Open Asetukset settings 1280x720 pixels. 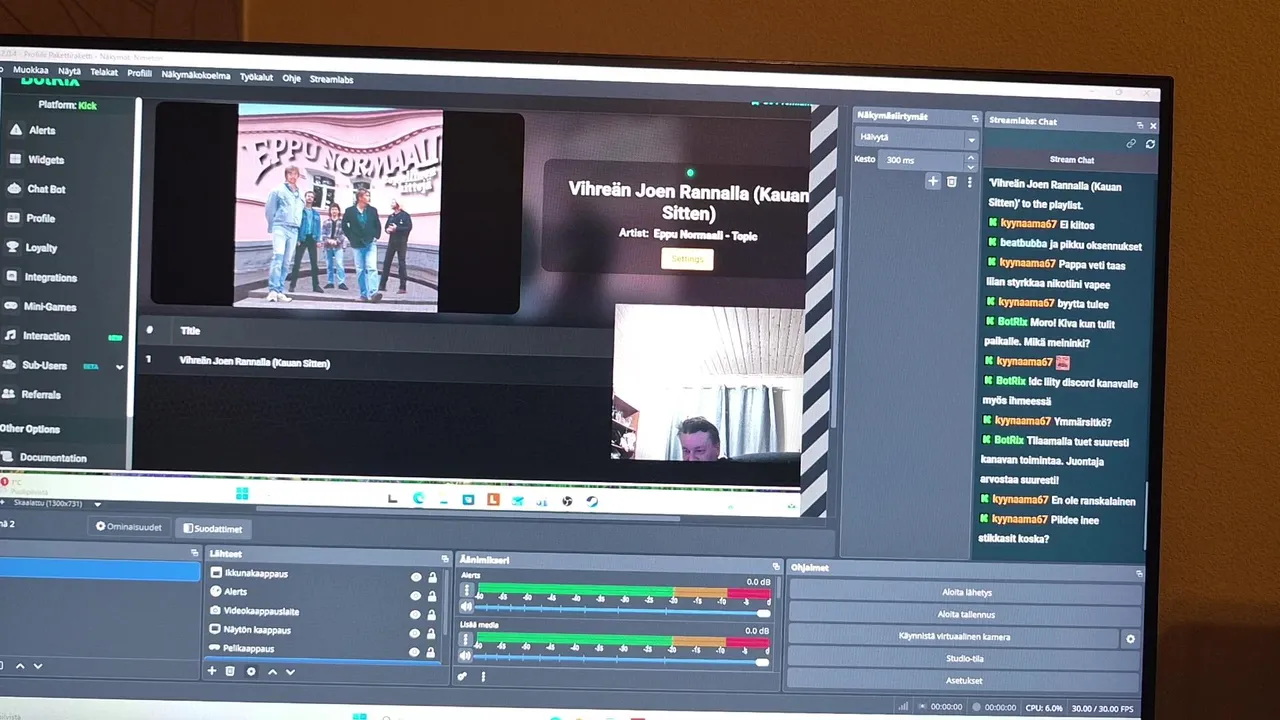coord(964,681)
